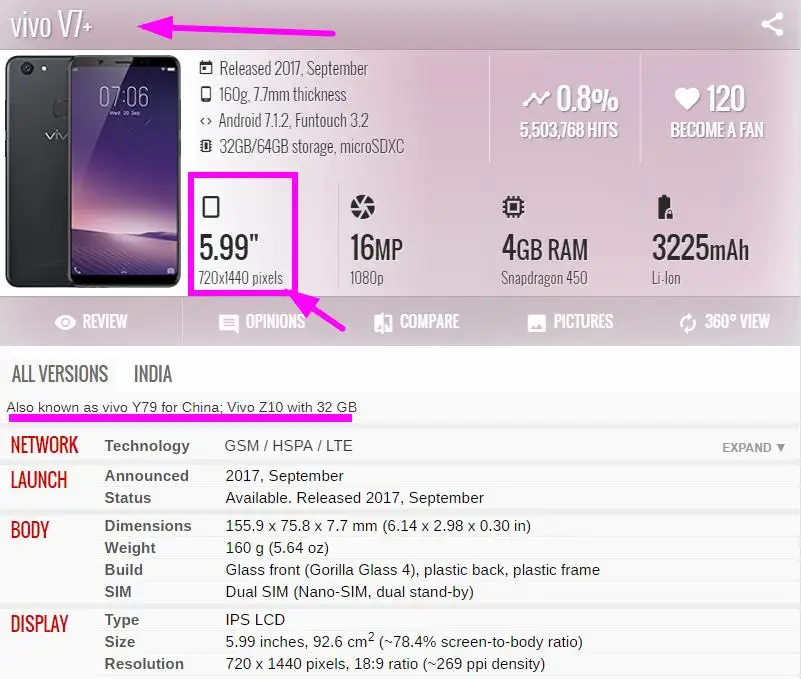This screenshot has height=679, width=801.
Task: Open the 360° View
Action: coord(724,322)
